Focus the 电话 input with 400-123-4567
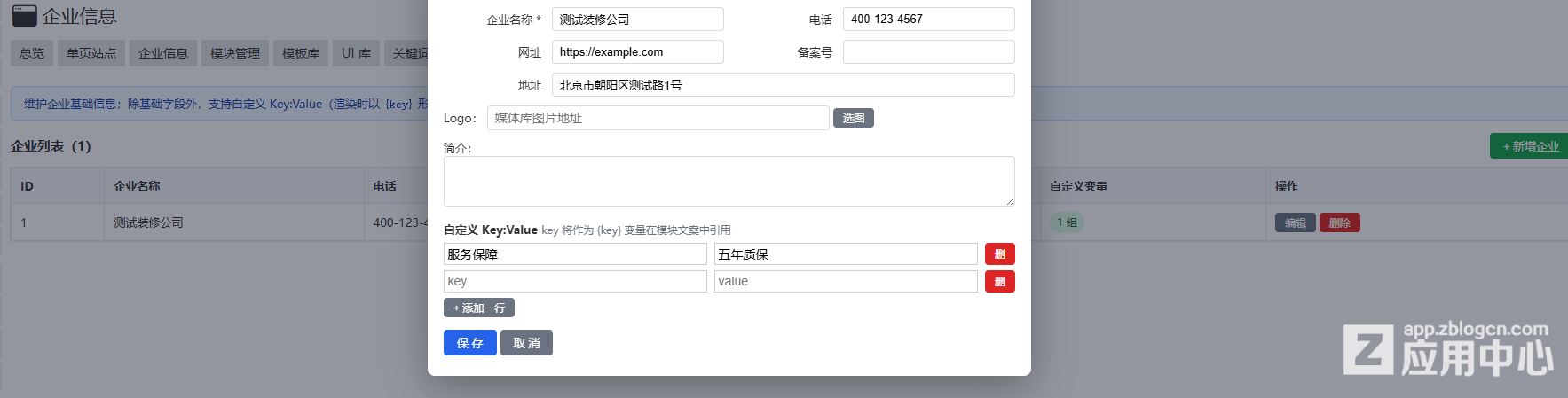The width and height of the screenshot is (1568, 398). pyautogui.click(x=929, y=20)
